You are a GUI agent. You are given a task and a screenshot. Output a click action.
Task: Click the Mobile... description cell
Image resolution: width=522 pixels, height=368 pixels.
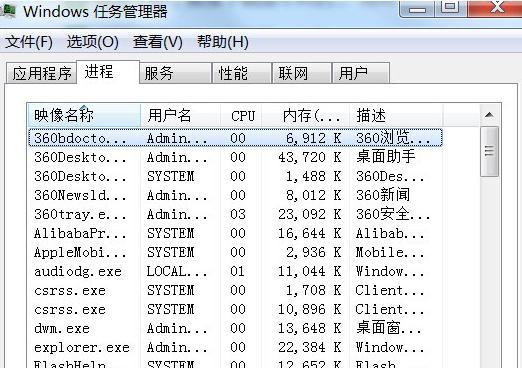click(390, 252)
